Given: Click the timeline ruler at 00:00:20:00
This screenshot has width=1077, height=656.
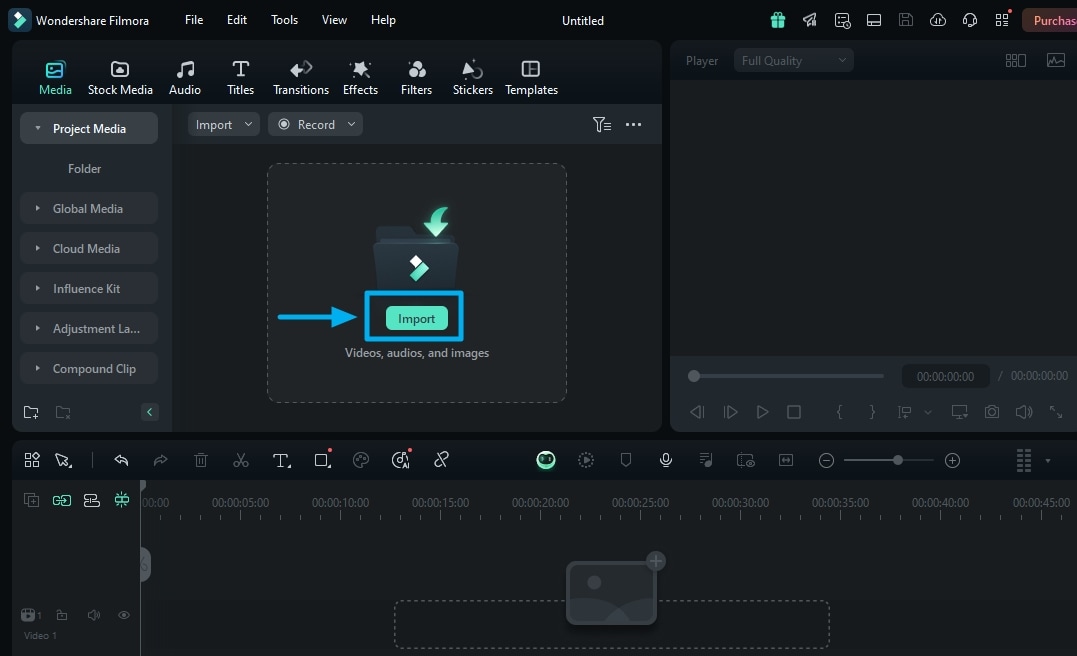Looking at the screenshot, I should tap(540, 504).
